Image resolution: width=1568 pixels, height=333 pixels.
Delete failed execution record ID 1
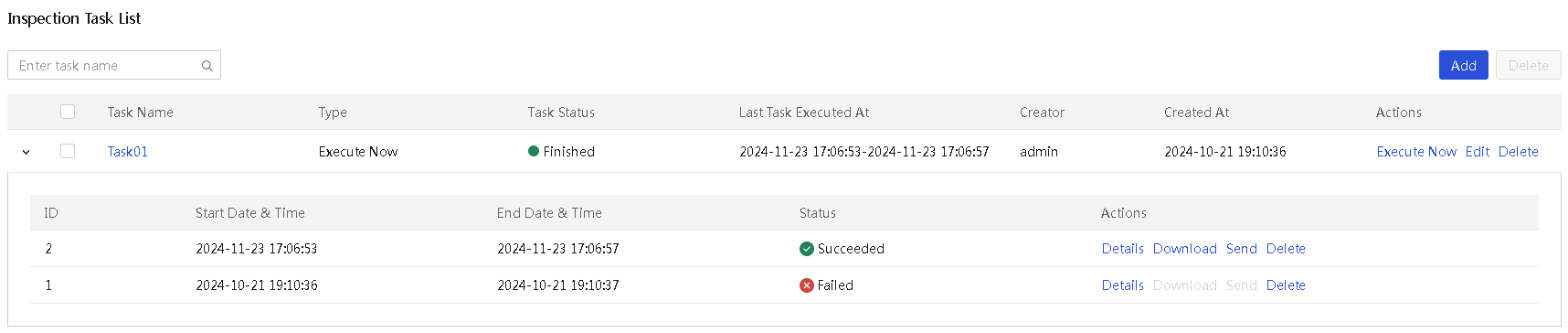1286,285
